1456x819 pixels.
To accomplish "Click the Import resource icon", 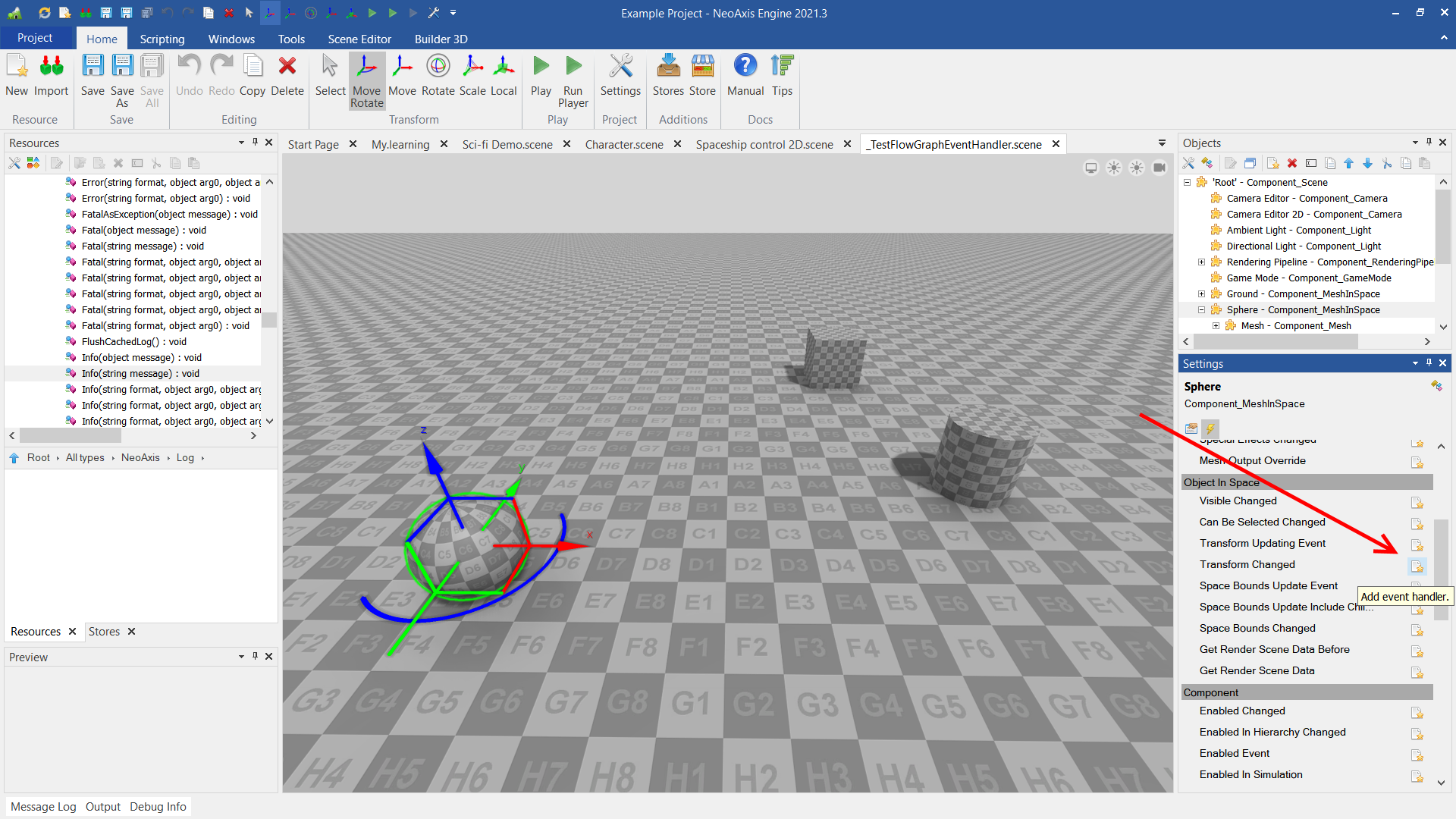I will tap(51, 67).
